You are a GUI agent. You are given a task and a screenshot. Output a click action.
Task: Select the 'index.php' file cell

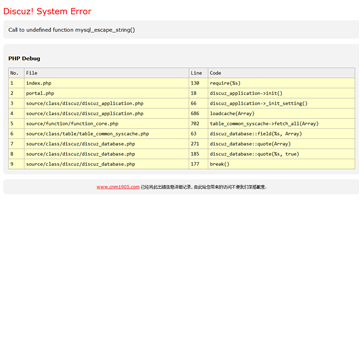point(107,83)
